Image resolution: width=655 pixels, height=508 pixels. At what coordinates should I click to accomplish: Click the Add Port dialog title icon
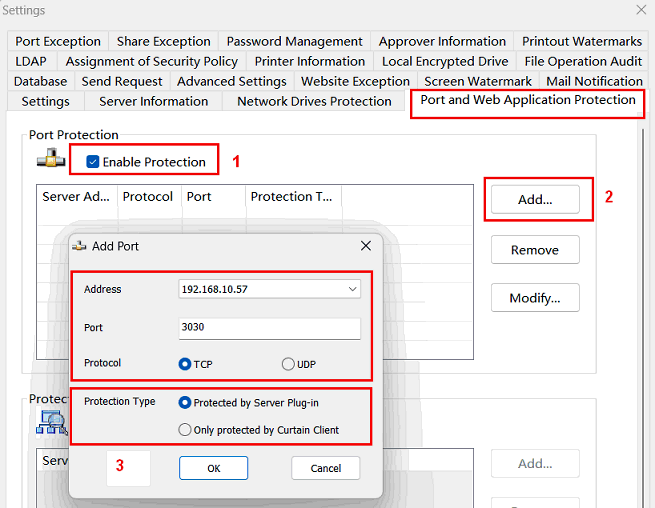[79, 246]
